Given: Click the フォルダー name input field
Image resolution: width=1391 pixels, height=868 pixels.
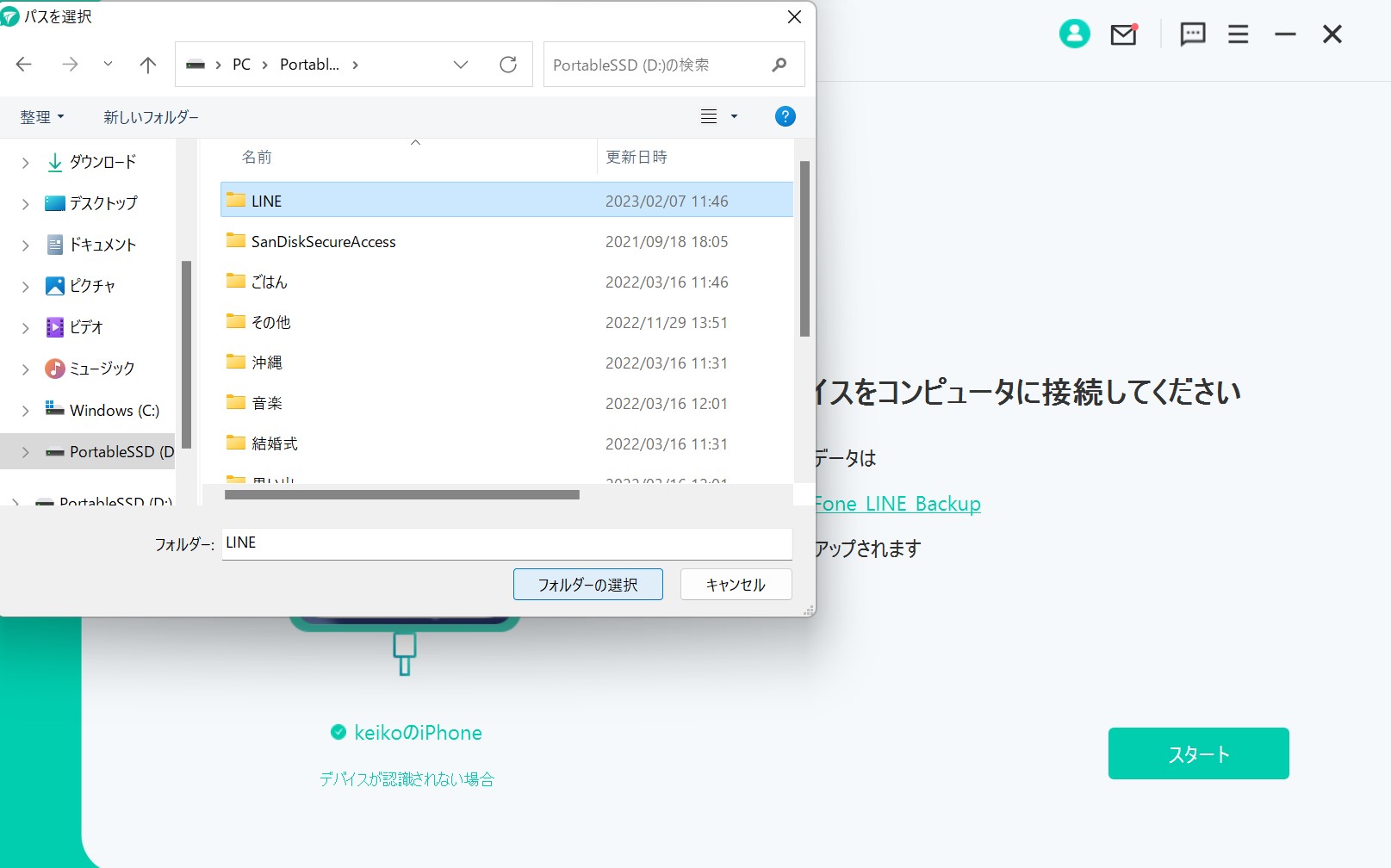Looking at the screenshot, I should pyautogui.click(x=506, y=543).
